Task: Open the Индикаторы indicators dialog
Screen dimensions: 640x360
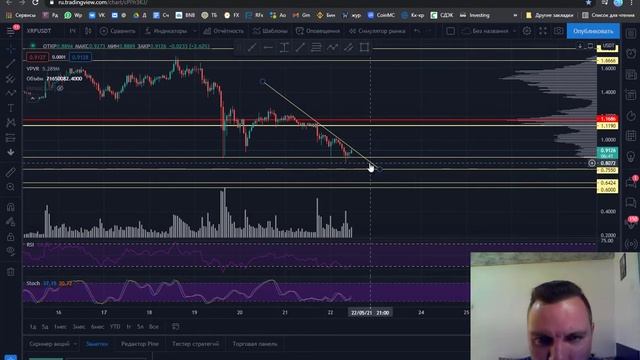Action: (166, 31)
